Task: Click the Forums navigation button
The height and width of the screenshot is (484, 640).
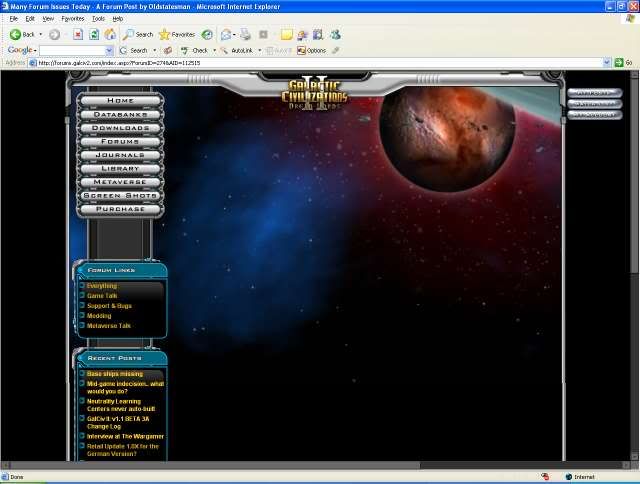Action: 120,141
